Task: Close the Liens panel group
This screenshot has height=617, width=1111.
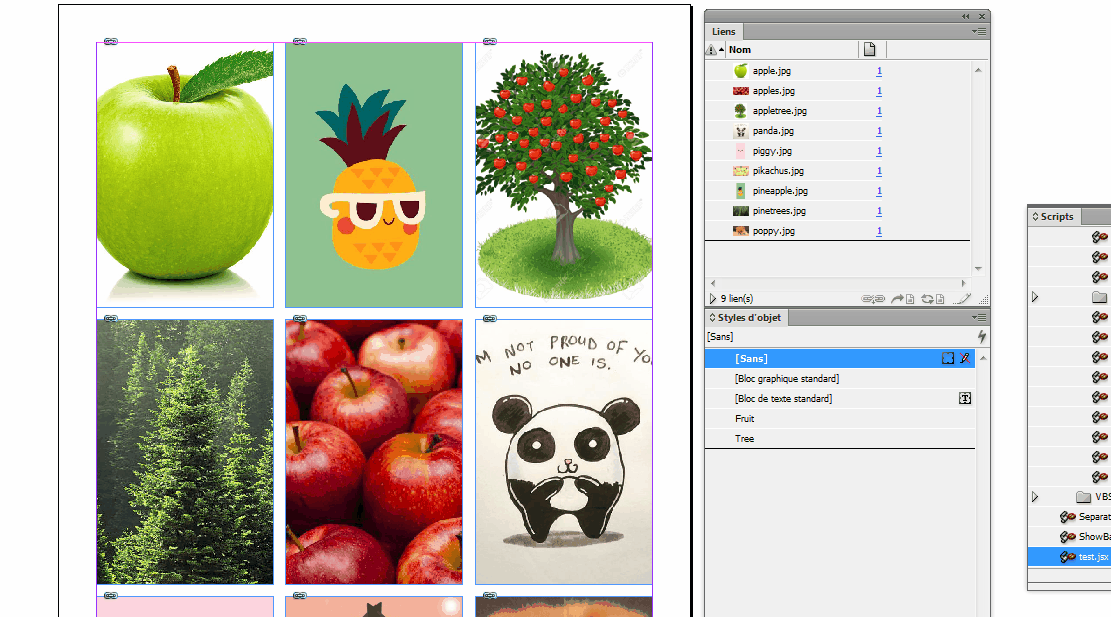Action: point(982,16)
